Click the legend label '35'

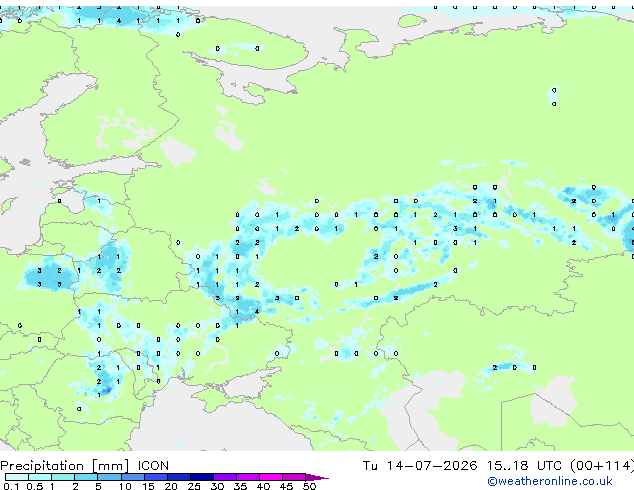pos(240,486)
